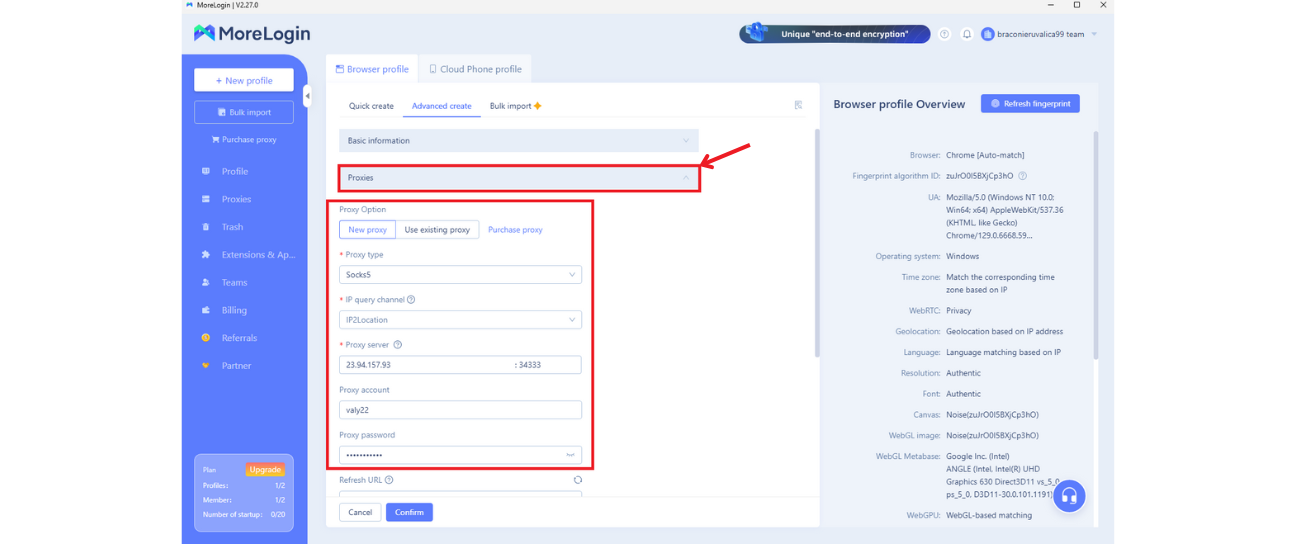Click help icon beside Fingerprint algorithm ID

coord(1022,176)
